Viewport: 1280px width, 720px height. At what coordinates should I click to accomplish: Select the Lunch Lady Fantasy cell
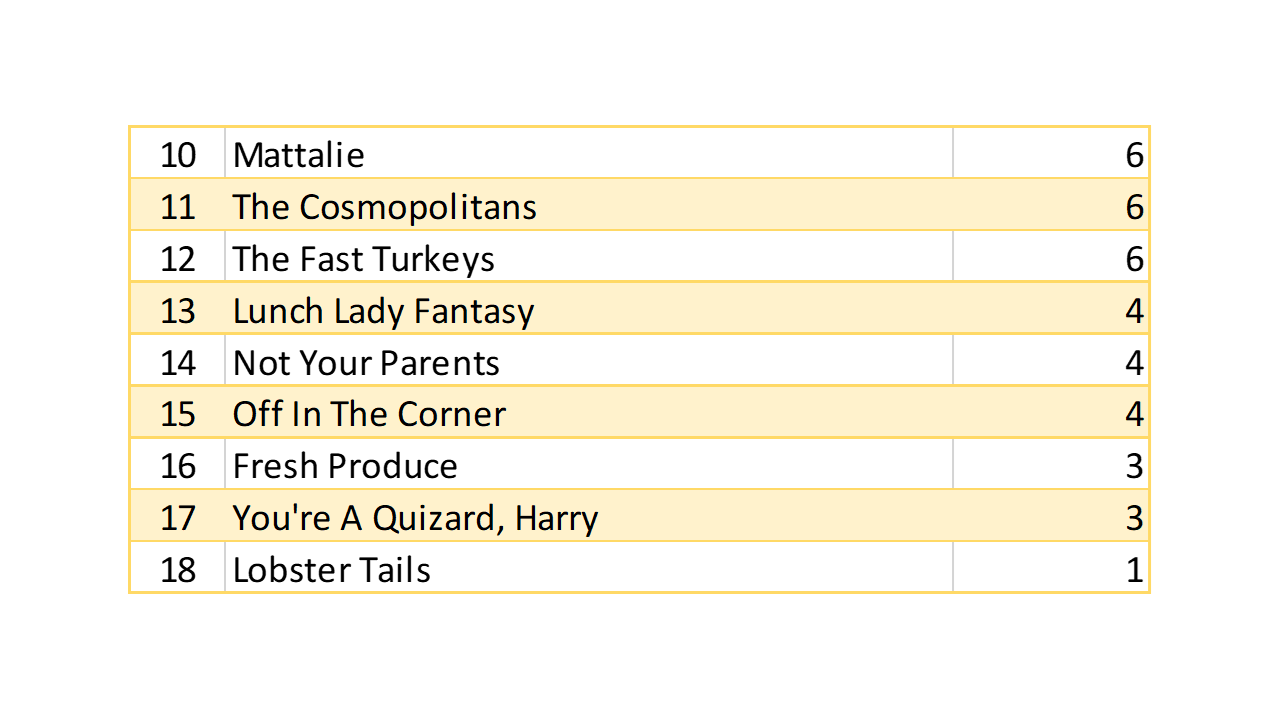click(x=384, y=311)
